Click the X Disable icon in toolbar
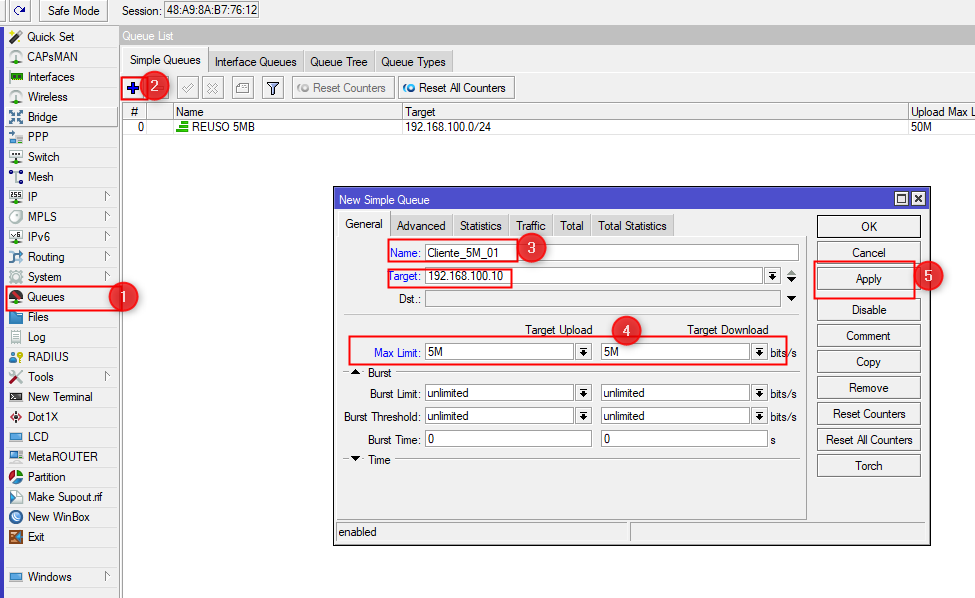975x598 pixels. click(212, 88)
